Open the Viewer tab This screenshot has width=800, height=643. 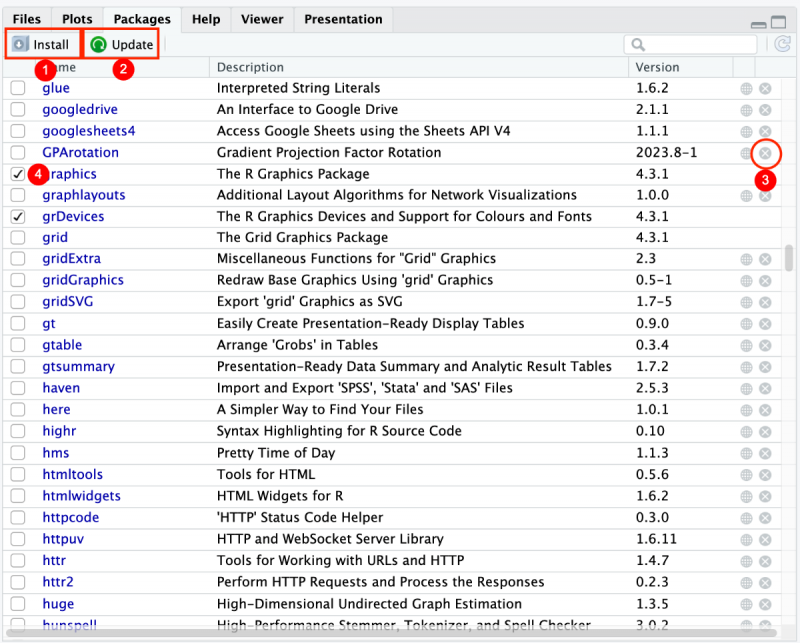[x=262, y=19]
